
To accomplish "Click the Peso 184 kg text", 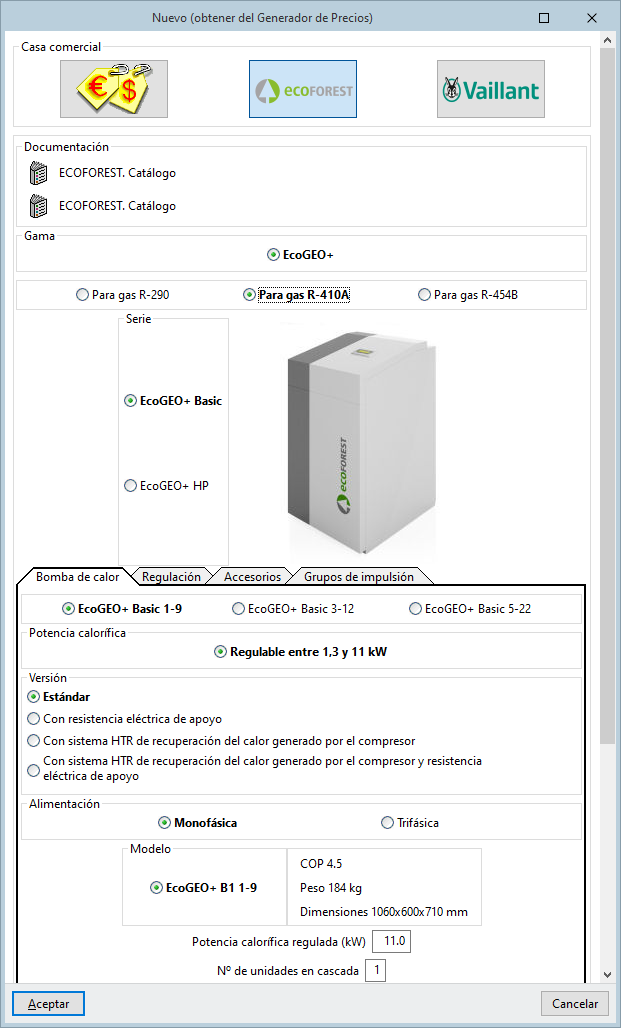I will 331,888.
